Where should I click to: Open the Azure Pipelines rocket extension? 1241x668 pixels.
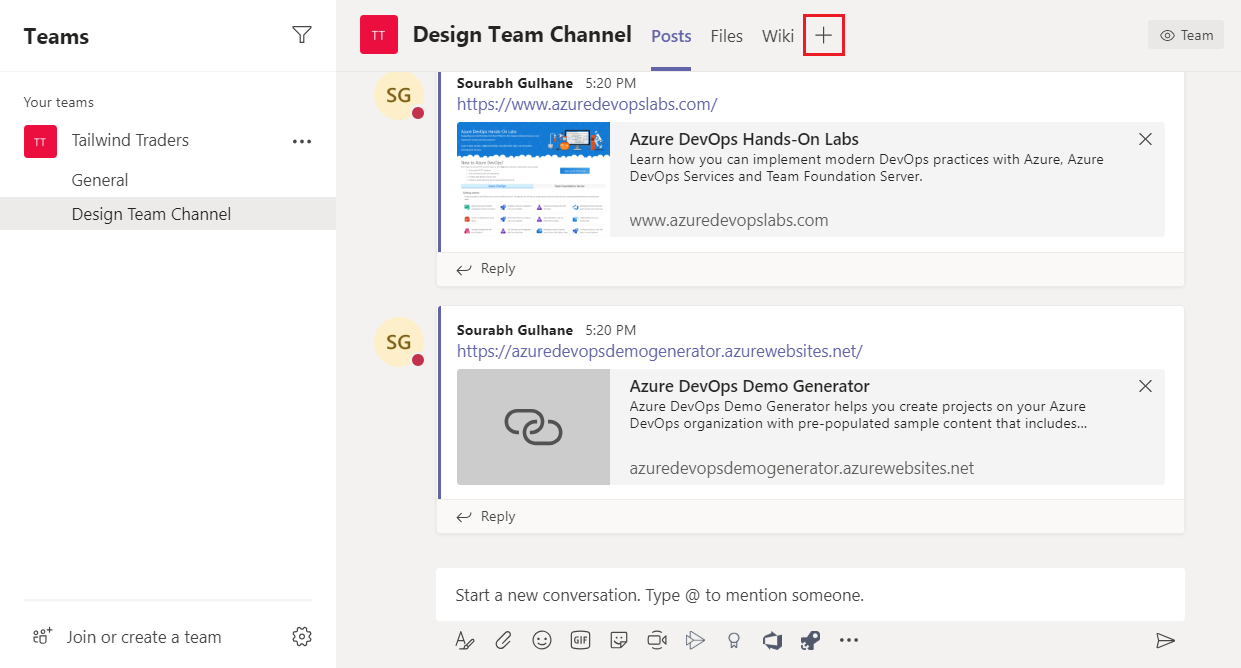pos(810,640)
